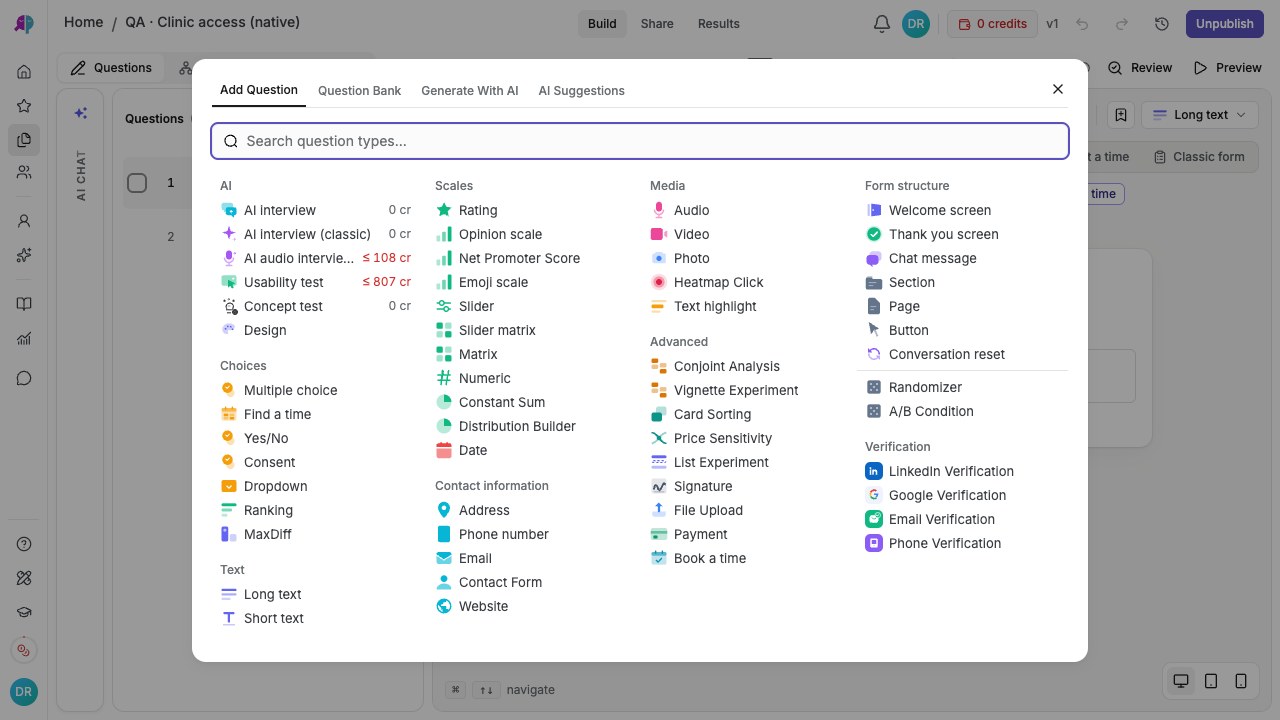Open the Long text type dropdown
Viewport: 1280px width, 720px height.
coord(1200,115)
